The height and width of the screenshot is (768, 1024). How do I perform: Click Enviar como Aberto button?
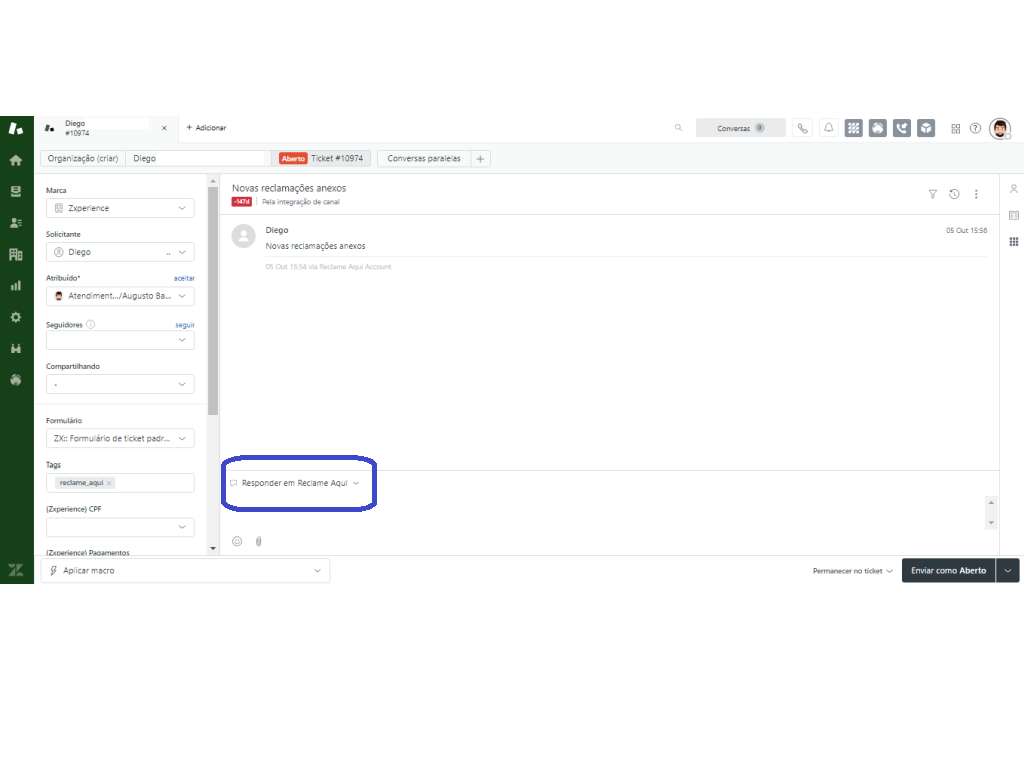point(948,570)
